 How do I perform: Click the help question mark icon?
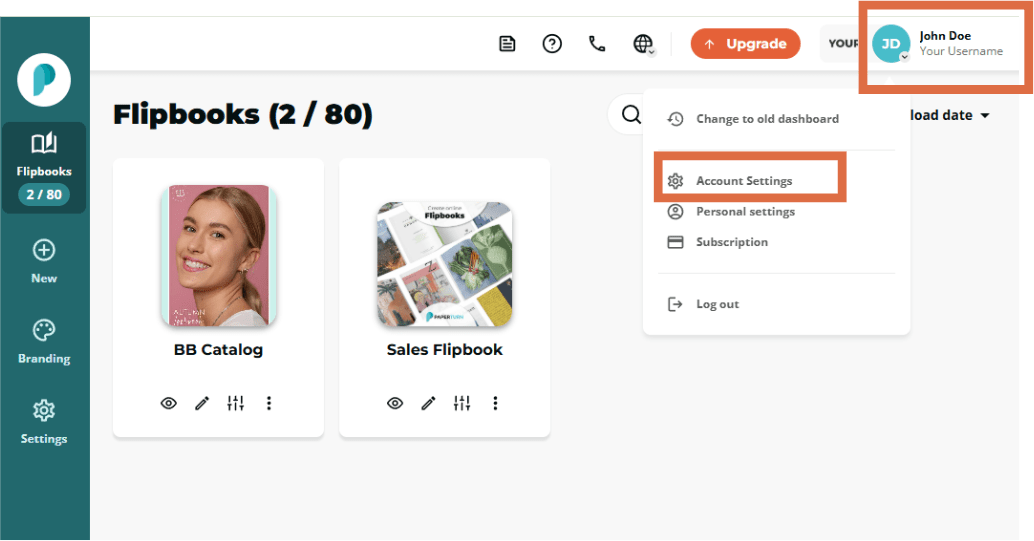[552, 44]
